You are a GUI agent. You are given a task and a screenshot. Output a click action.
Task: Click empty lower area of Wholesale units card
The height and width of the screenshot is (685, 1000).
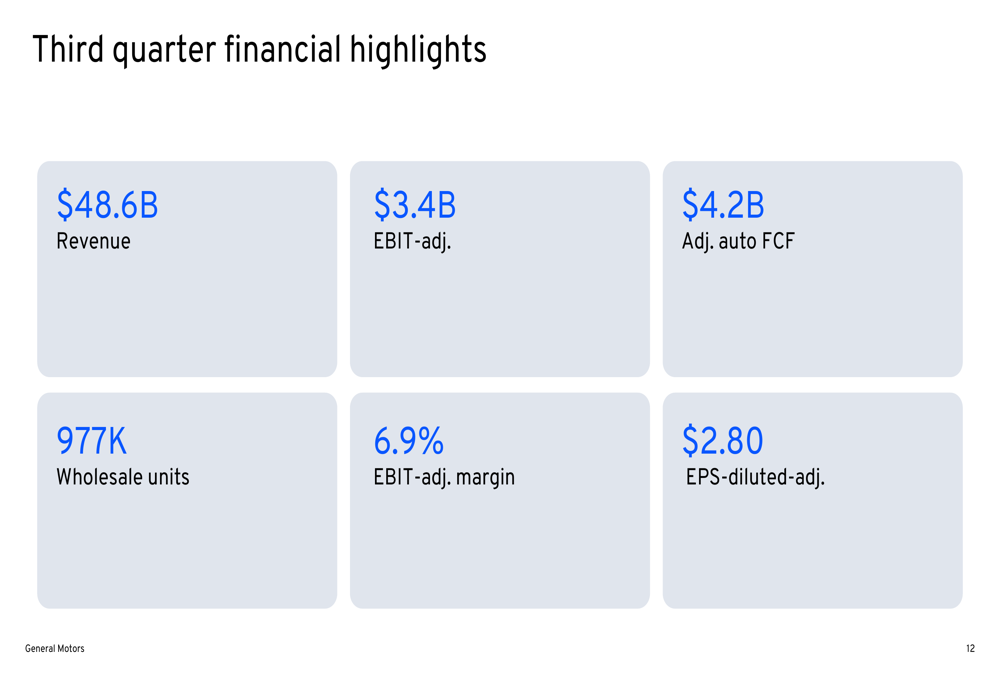tap(187, 555)
